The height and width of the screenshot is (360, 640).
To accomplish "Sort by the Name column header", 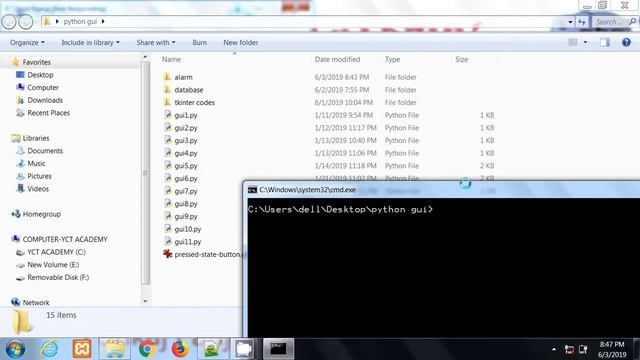I will tap(171, 60).
